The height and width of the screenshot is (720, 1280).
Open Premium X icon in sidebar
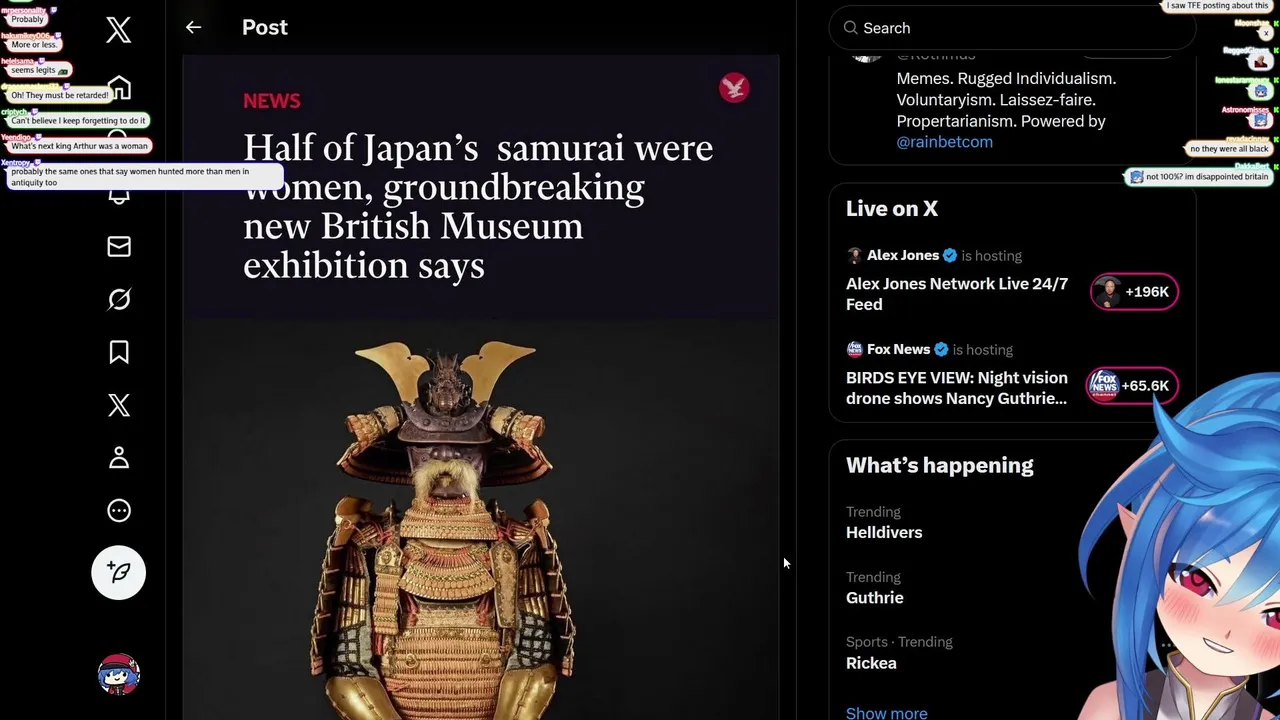point(119,405)
